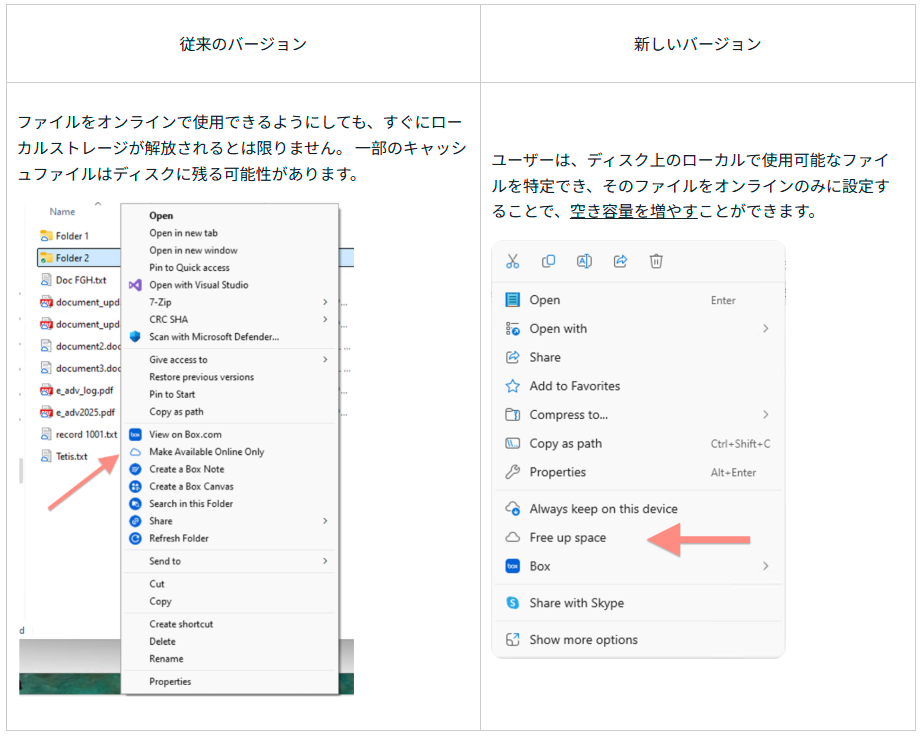Viewport: 923px width, 737px height.
Task: Click the Cut scissors icon in new menu
Action: (x=512, y=261)
